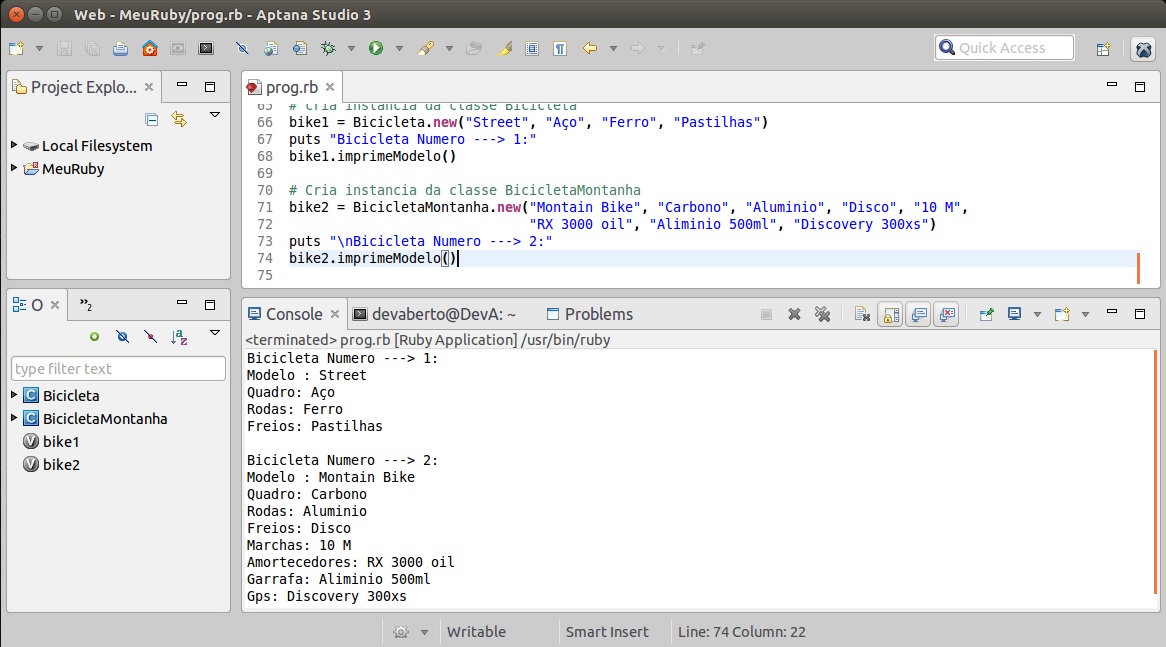Select the bike1 variable in Outline
Image resolution: width=1166 pixels, height=647 pixels.
pyautogui.click(x=61, y=441)
